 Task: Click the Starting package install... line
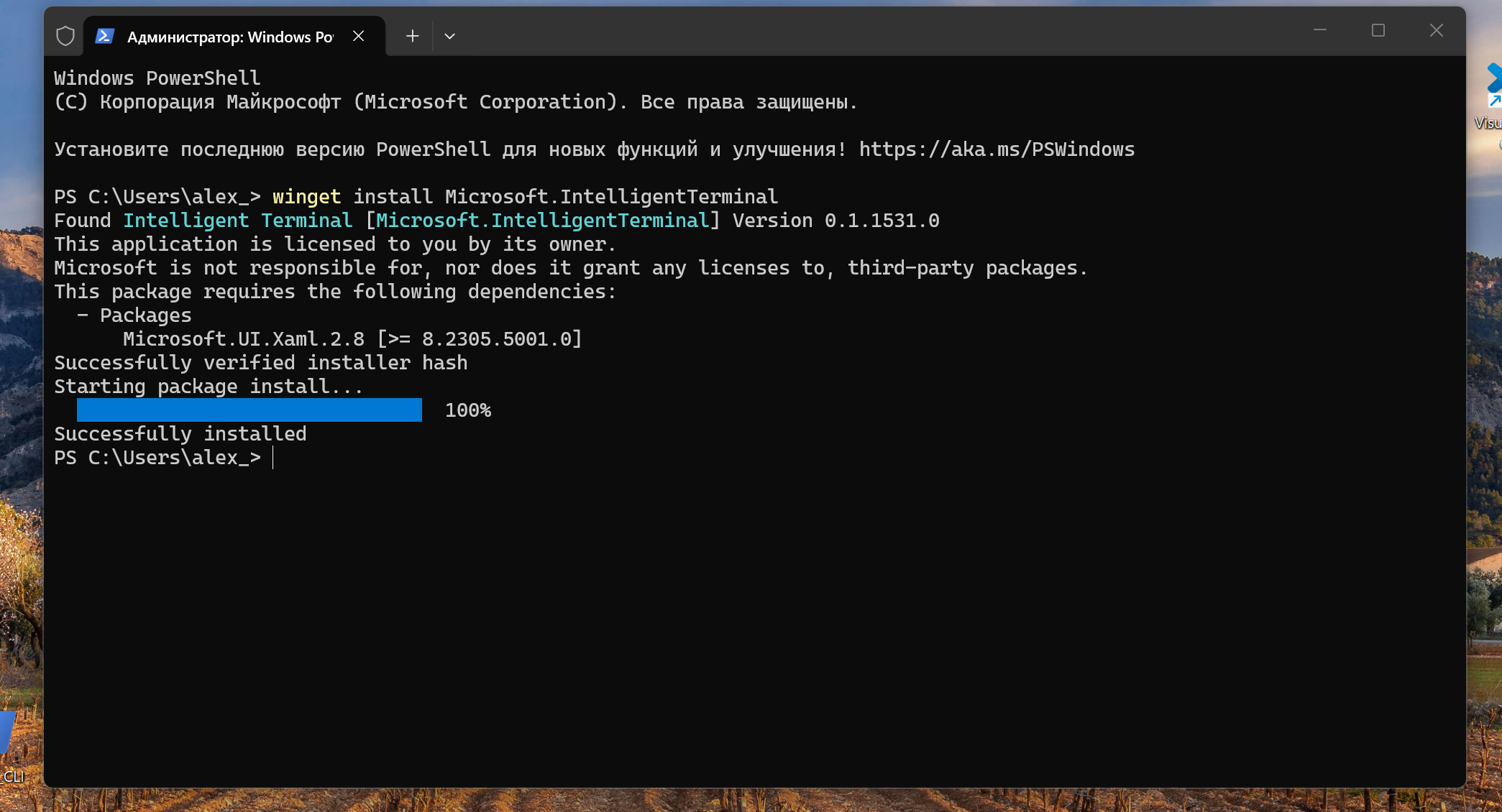click(x=209, y=387)
